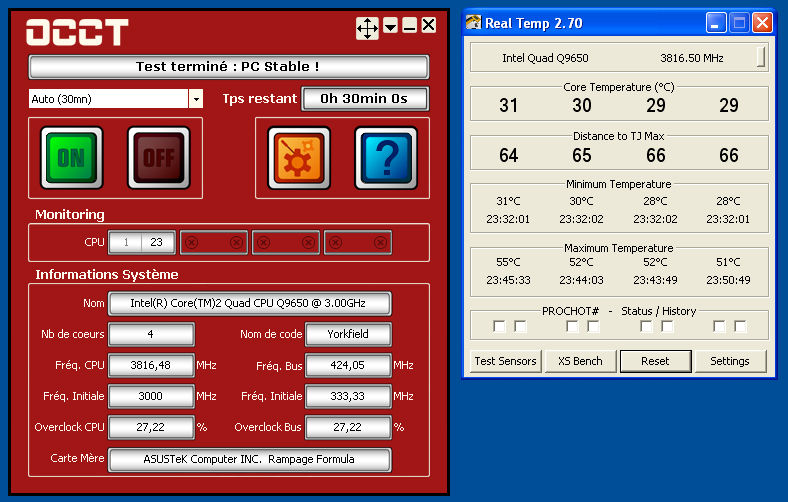
Task: Start the test with the green ON button
Action: [x=71, y=158]
